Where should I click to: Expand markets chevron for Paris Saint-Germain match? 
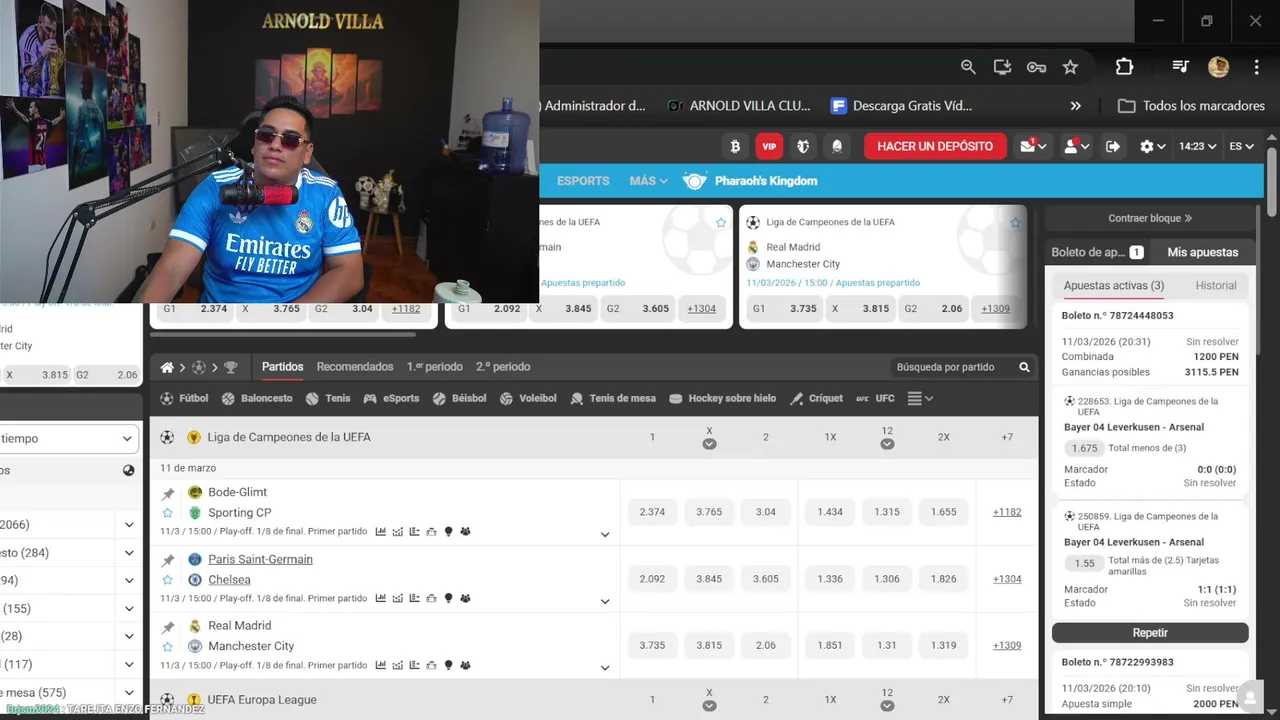point(605,601)
